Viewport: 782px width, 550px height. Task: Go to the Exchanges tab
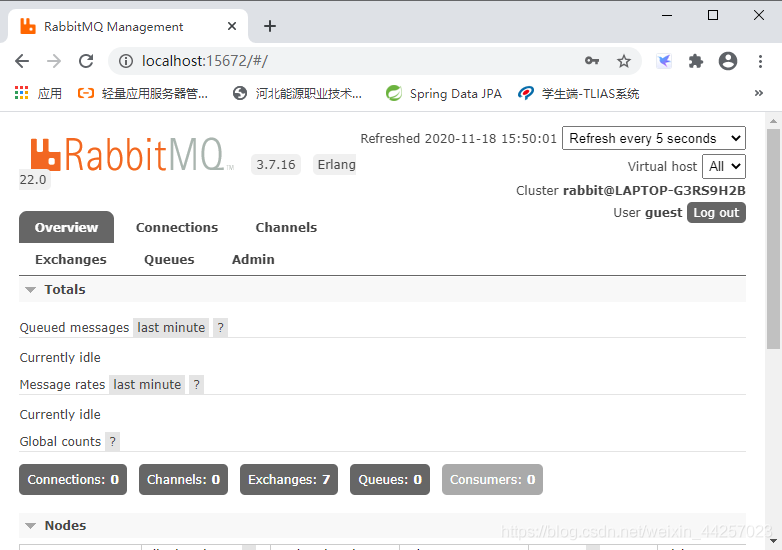[x=71, y=259]
